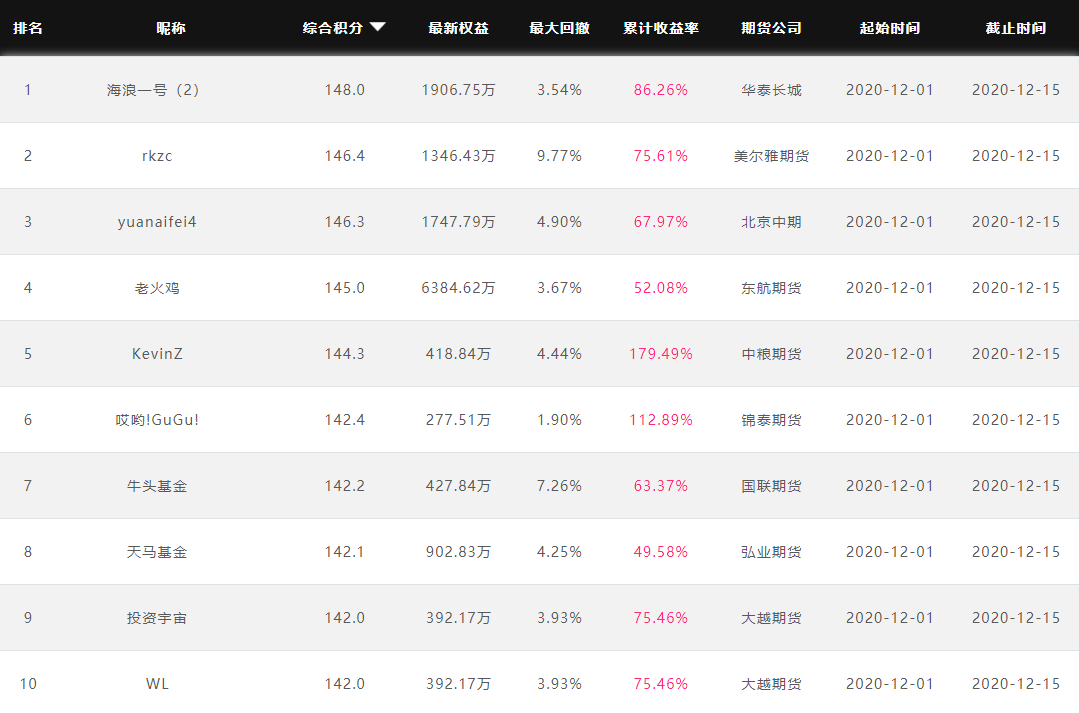The height and width of the screenshot is (713, 1079).
Task: Click the 截止时间 column header
Action: pos(1015,28)
